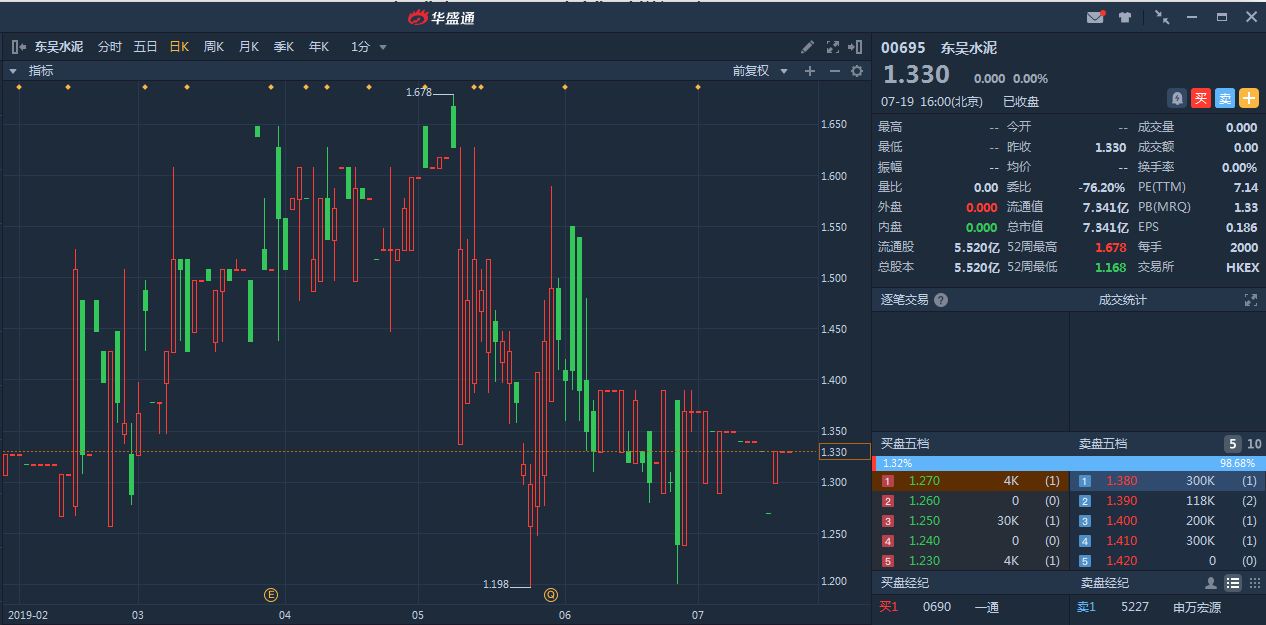Open the 逐笔交易 tick trades tab

[x=904, y=300]
